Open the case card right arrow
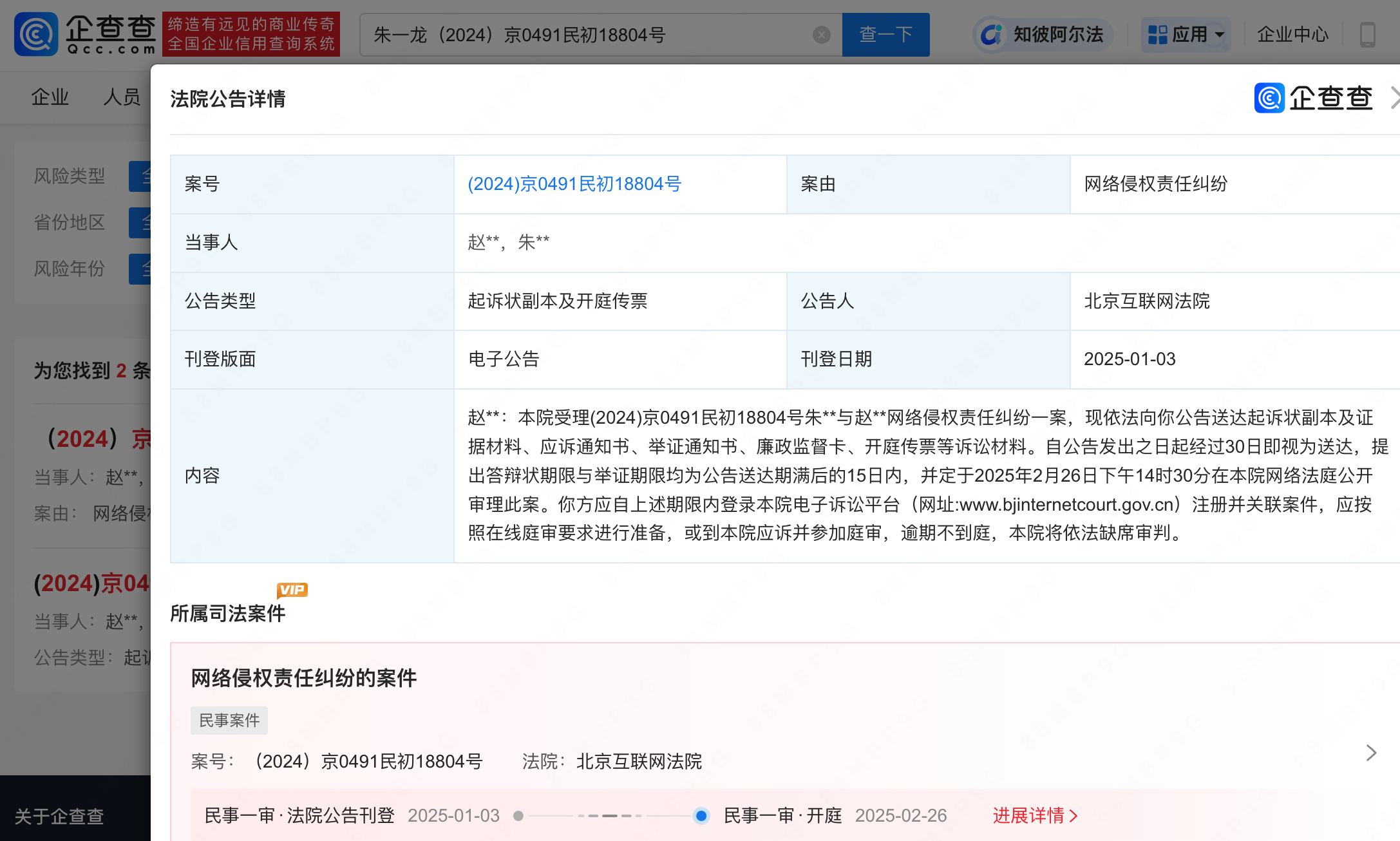This screenshot has width=1400, height=841. pyautogui.click(x=1371, y=753)
